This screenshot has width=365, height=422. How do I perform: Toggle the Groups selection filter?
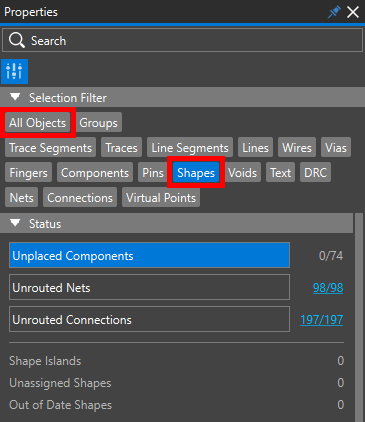point(99,123)
